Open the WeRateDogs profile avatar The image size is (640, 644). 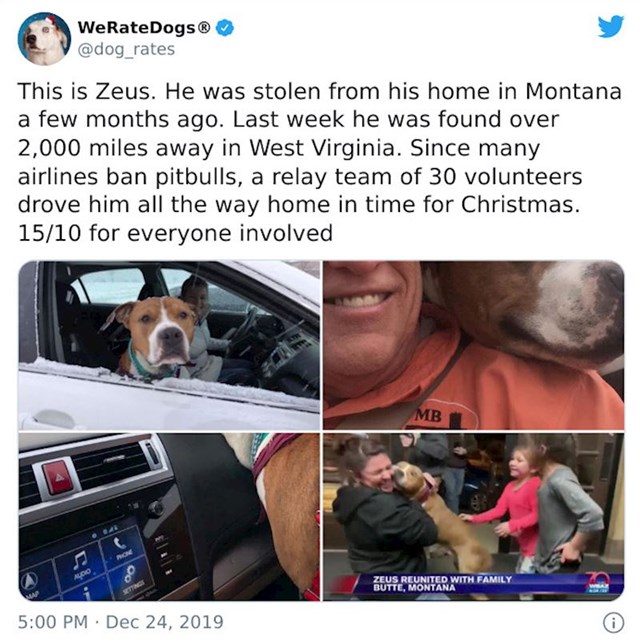(x=44, y=39)
